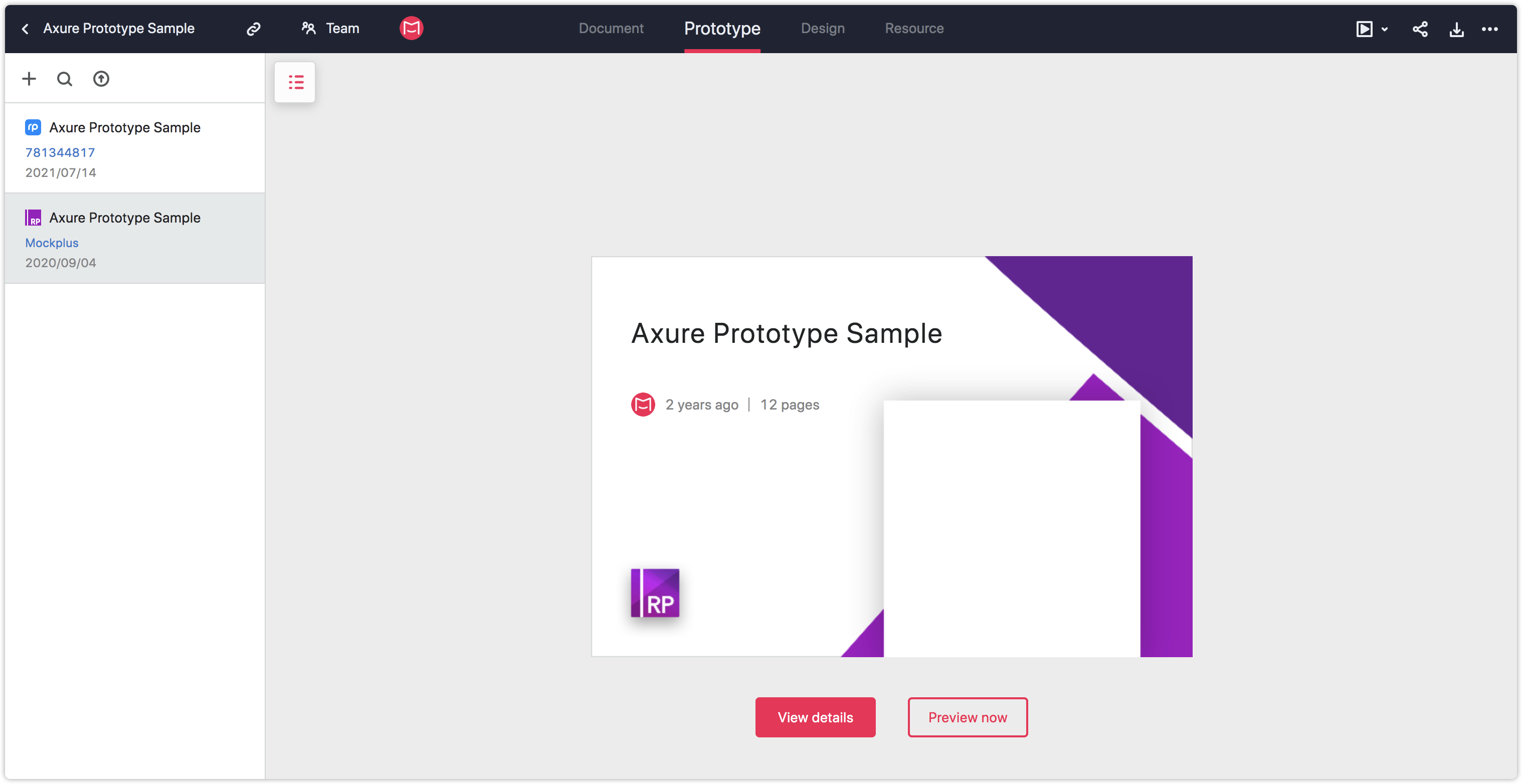Click the author avatar beside 2 years ago
Screen dimensions: 1522x784
tap(643, 405)
